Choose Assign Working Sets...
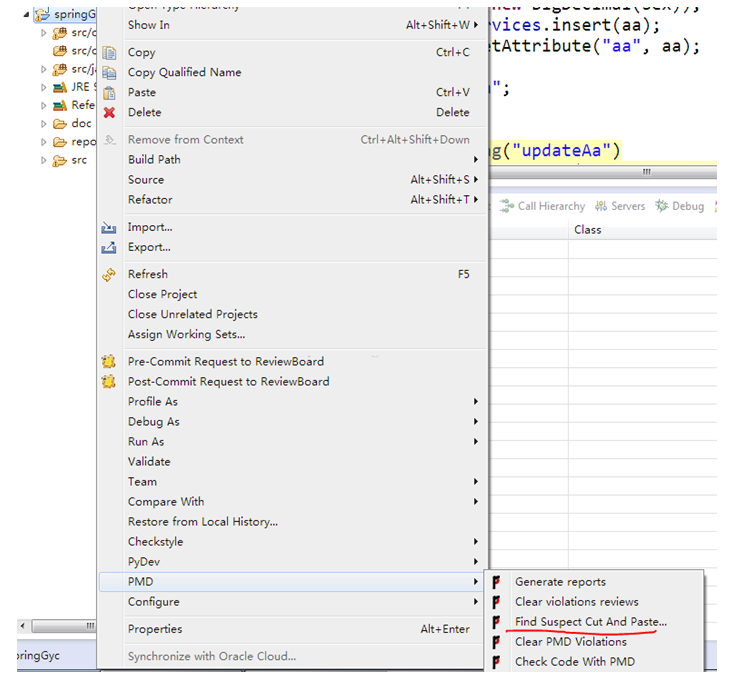The image size is (734, 675). point(292,335)
